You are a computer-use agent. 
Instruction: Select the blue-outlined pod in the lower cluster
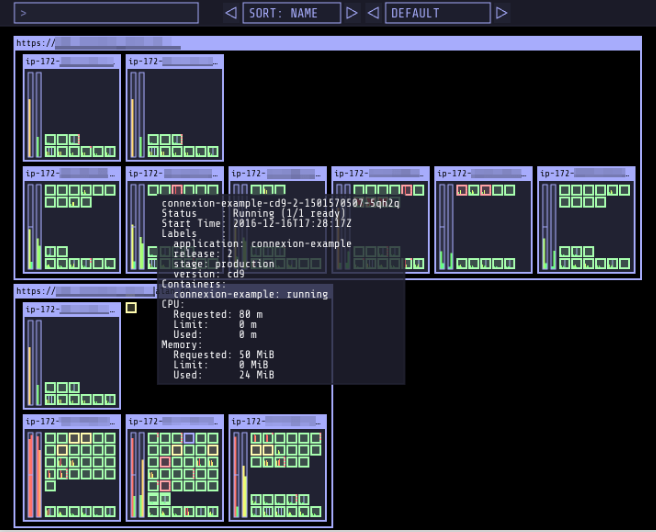(189, 438)
